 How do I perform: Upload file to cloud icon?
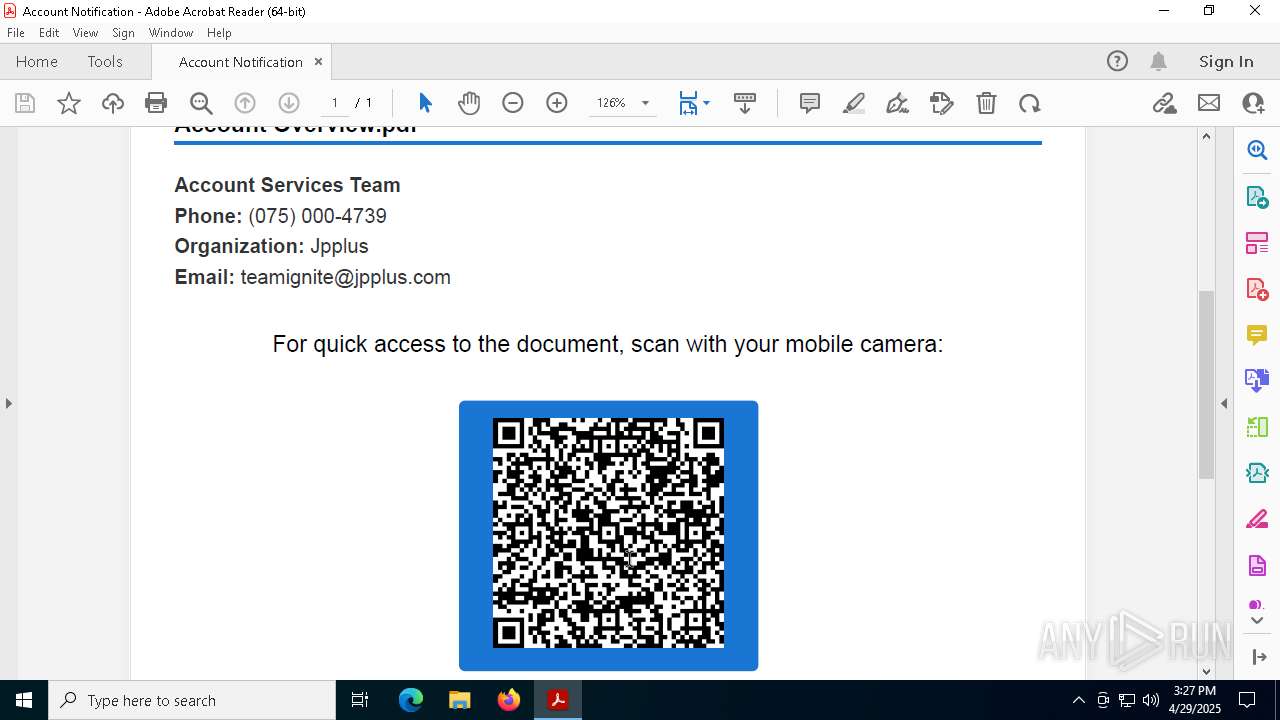tap(113, 103)
